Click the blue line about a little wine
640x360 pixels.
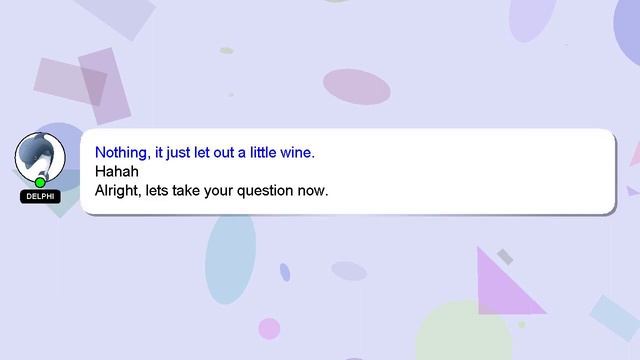coord(204,153)
